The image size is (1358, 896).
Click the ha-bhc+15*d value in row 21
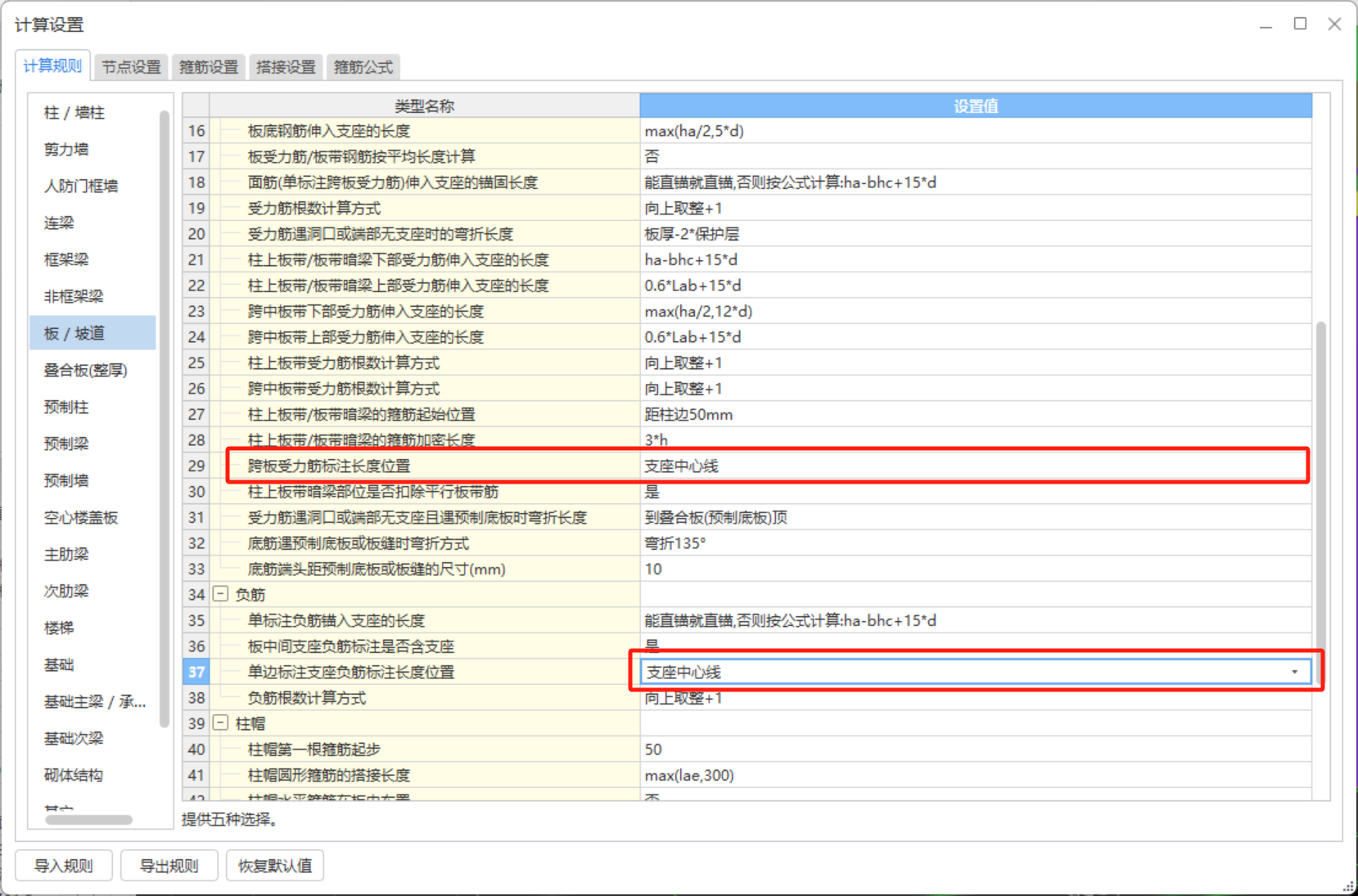[x=976, y=259]
